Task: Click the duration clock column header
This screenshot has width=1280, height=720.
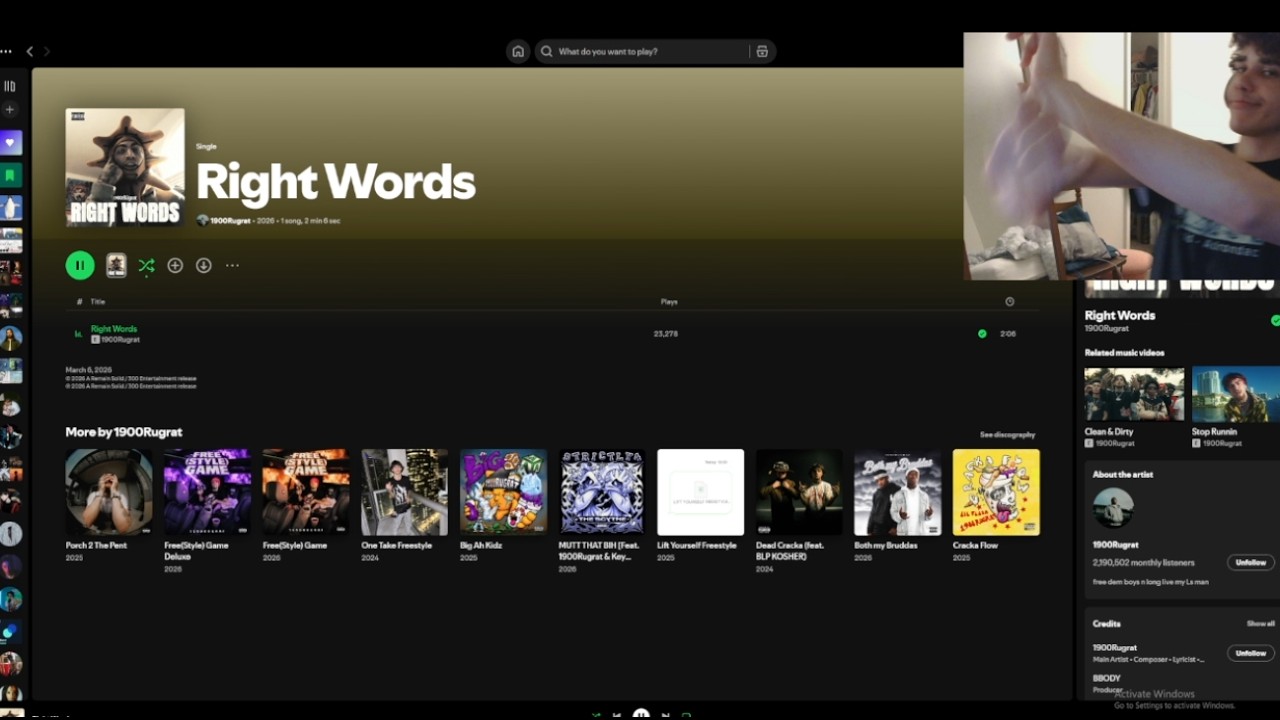Action: [x=1009, y=301]
